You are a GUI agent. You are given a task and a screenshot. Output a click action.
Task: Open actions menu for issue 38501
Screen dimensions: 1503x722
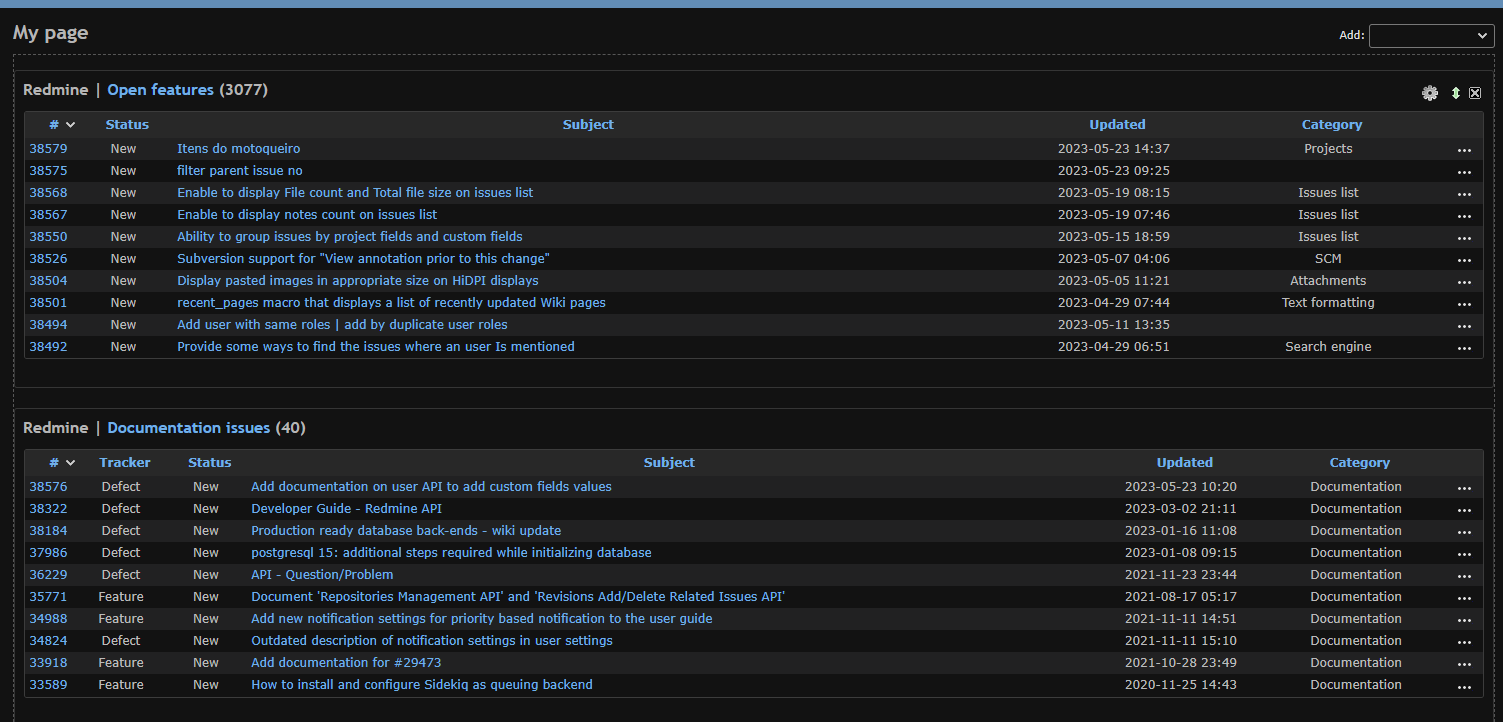tap(1464, 304)
